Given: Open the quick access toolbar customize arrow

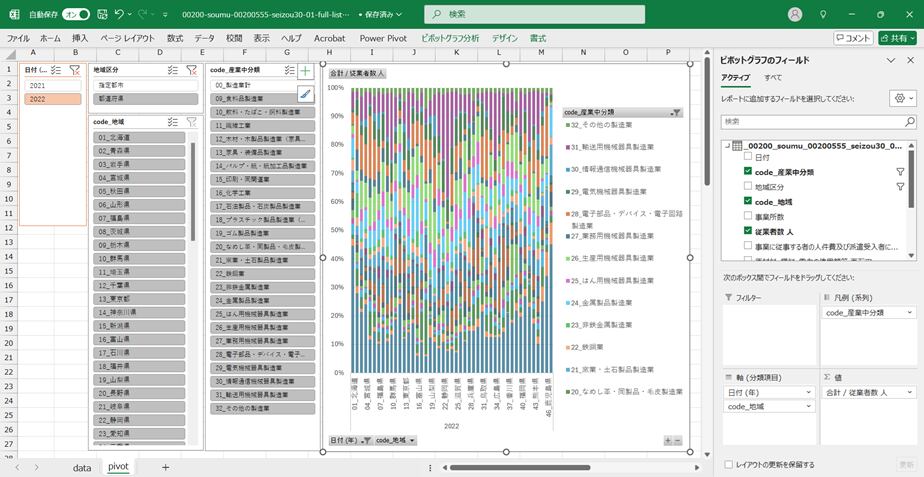Looking at the screenshot, I should (165, 14).
